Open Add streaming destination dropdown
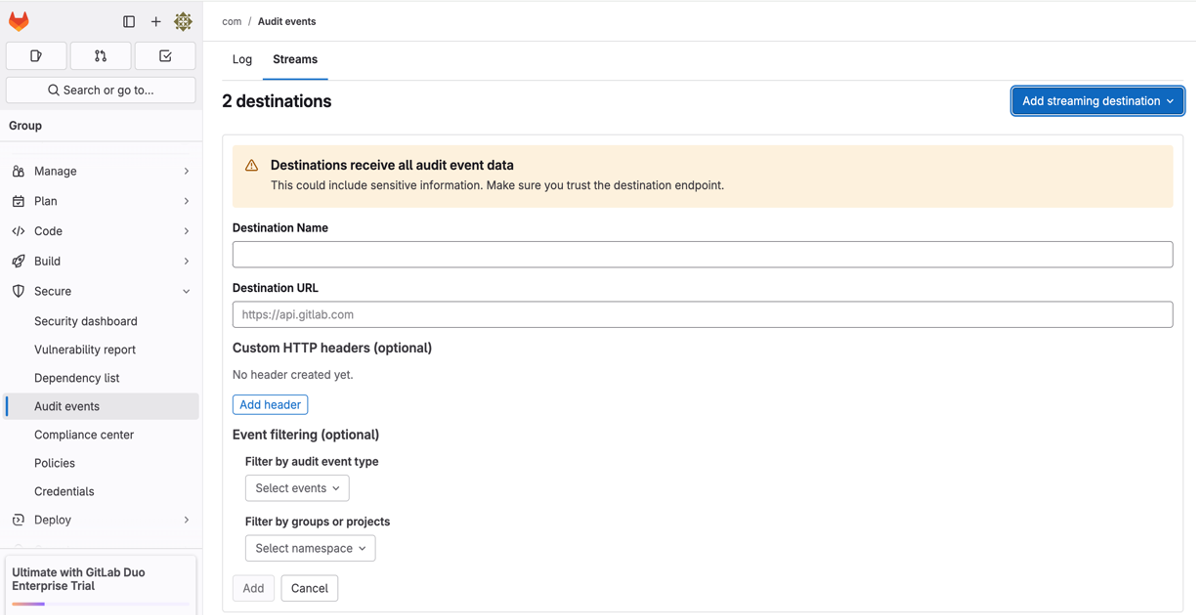The height and width of the screenshot is (615, 1196). [x=1097, y=101]
